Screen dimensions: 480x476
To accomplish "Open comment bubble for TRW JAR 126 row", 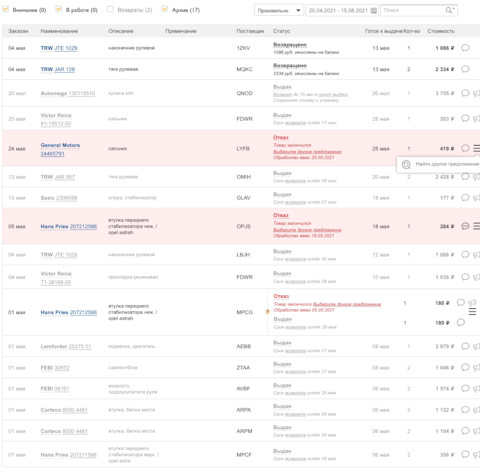I will coord(465,69).
